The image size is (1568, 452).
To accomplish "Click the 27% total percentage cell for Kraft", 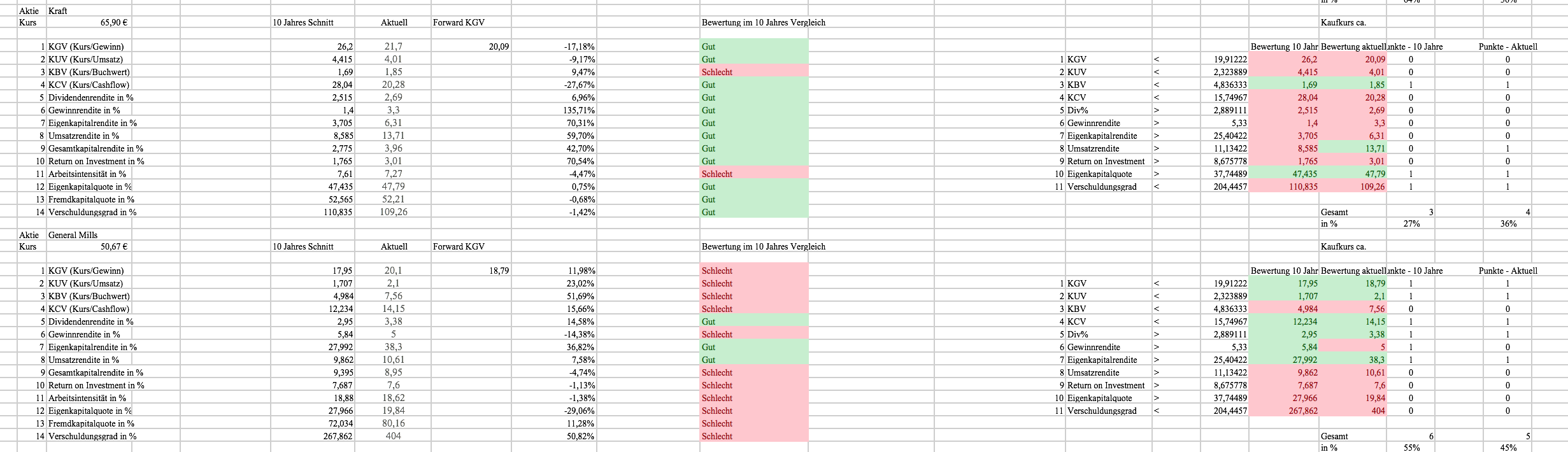I will pos(1411,223).
